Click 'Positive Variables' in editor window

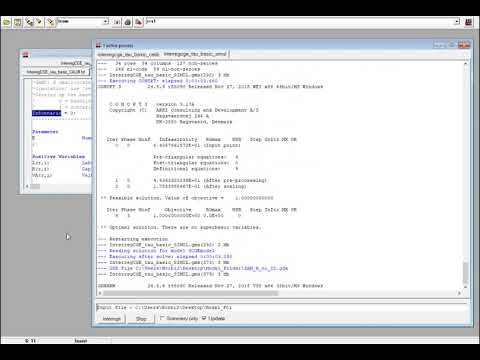[x=58, y=156]
